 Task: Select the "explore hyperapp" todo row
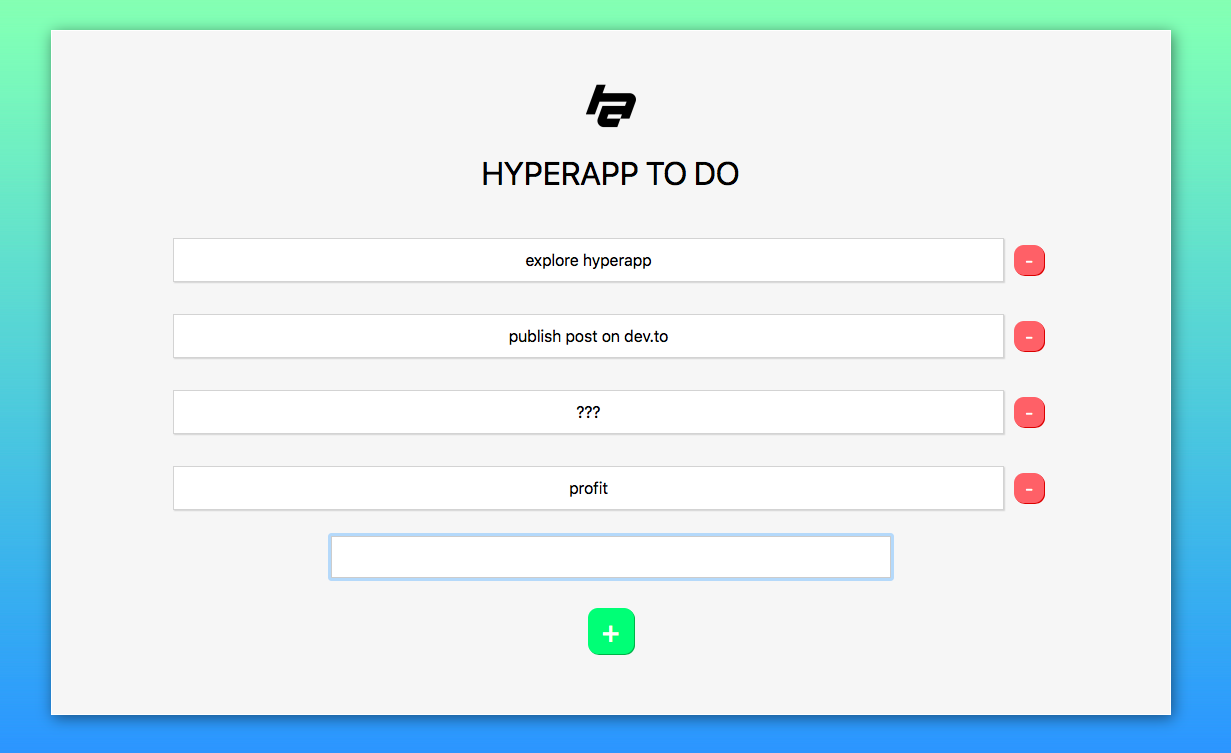[588, 260]
